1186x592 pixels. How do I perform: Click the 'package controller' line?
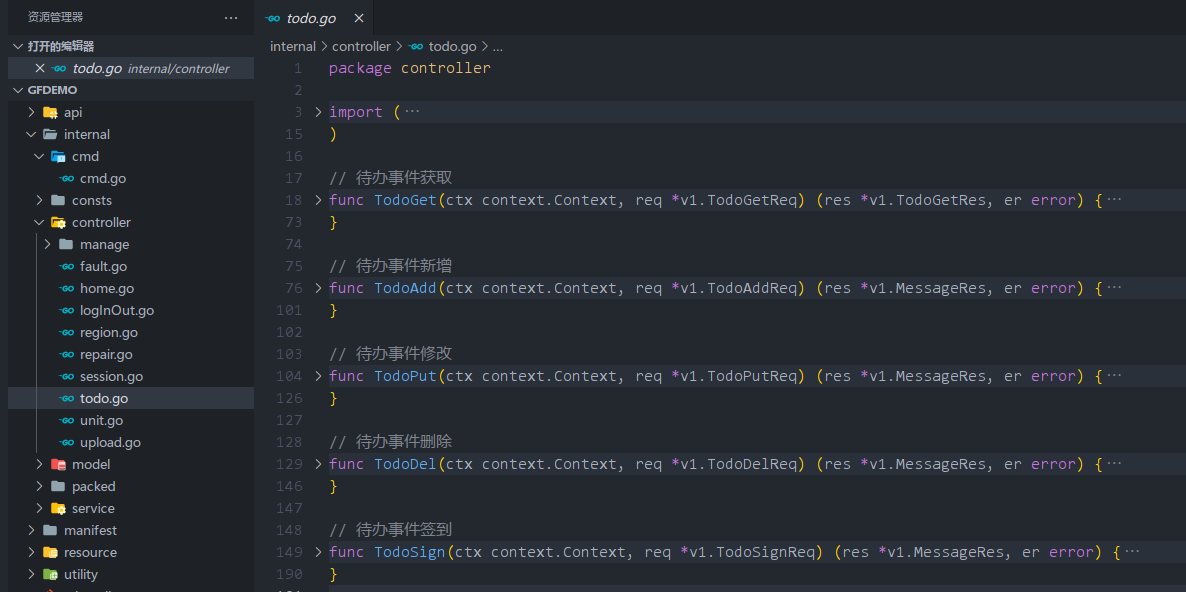(x=410, y=68)
